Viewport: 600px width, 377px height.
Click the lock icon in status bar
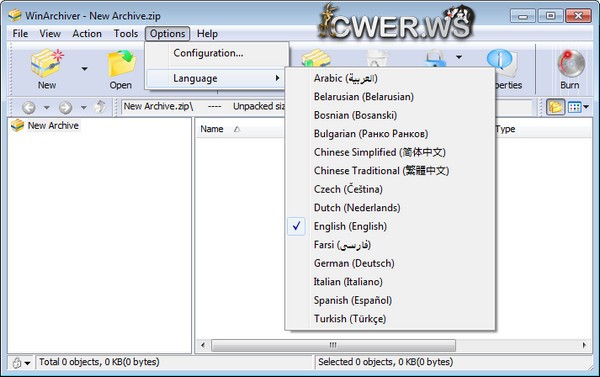pos(16,362)
